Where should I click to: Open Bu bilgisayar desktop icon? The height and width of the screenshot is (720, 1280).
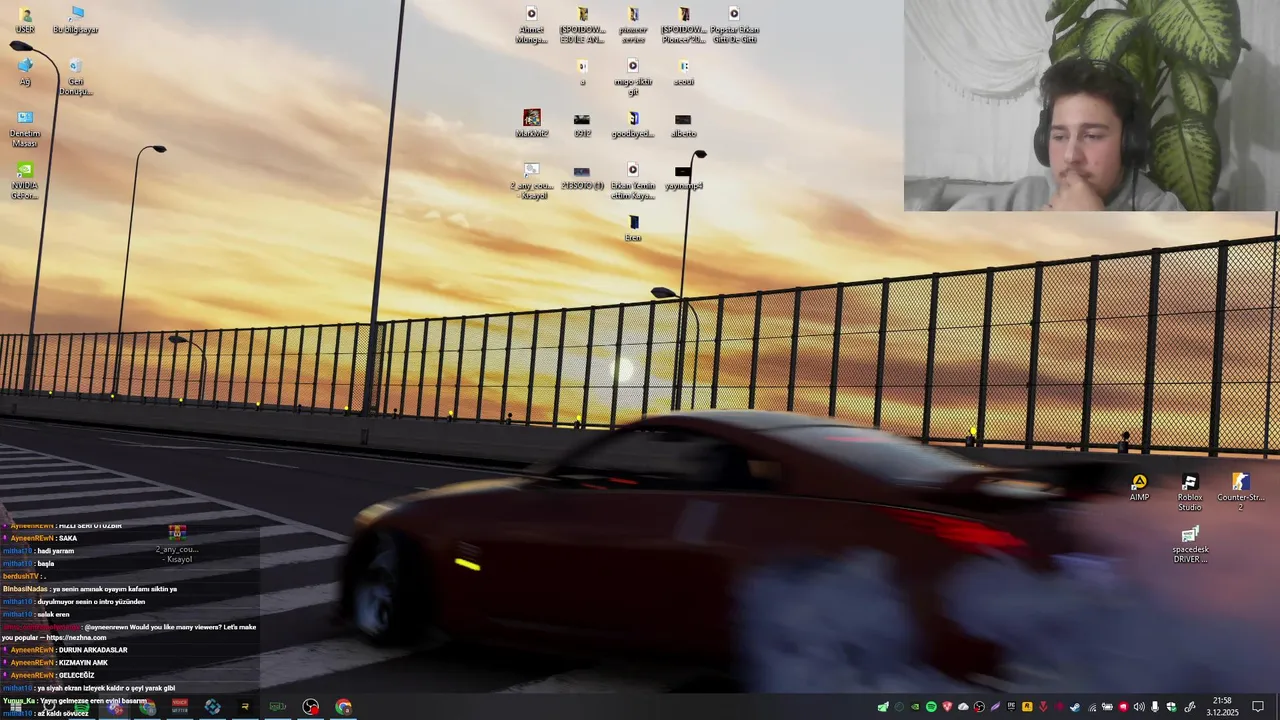[x=76, y=20]
